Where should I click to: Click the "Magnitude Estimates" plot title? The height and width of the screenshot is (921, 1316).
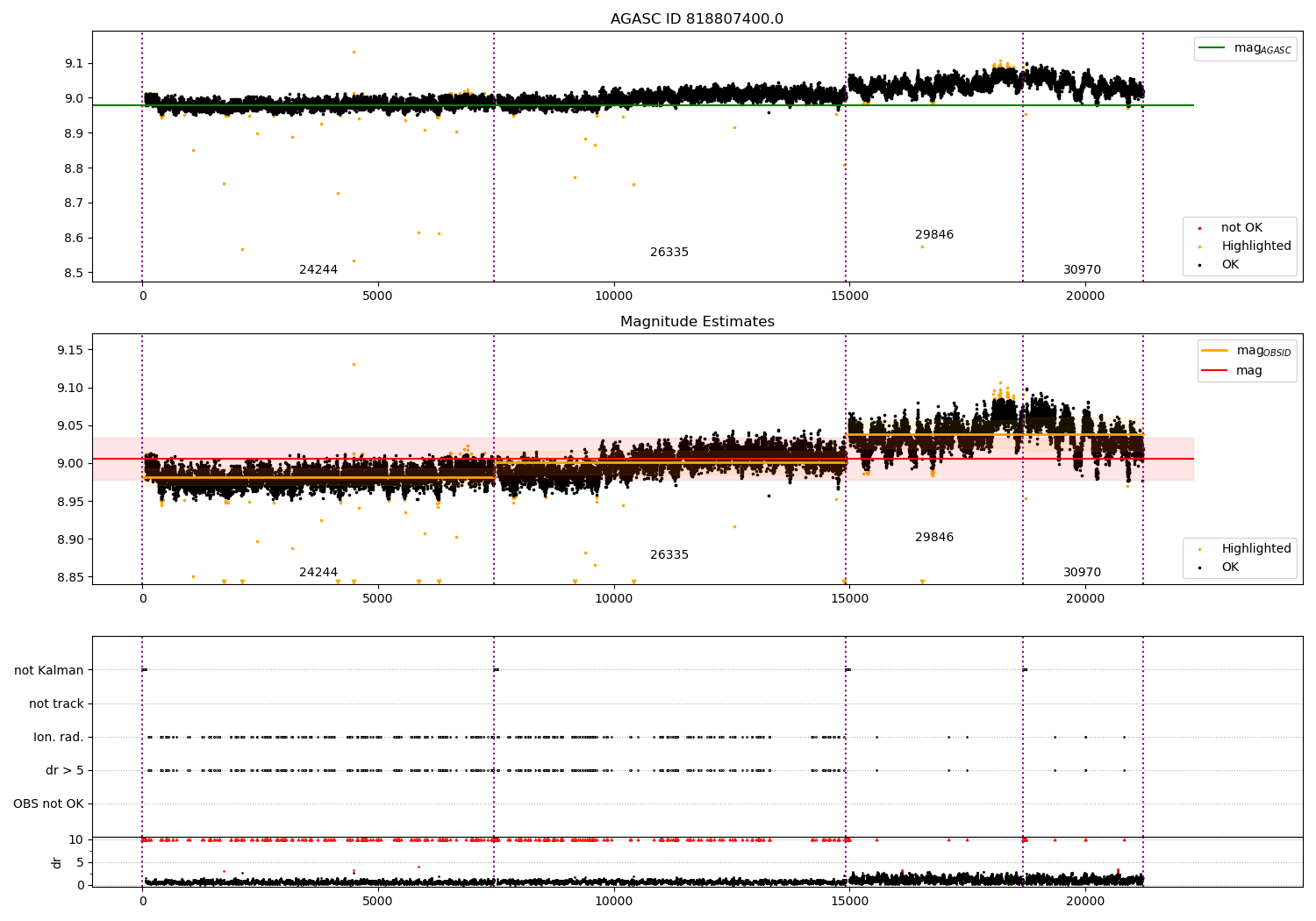pyautogui.click(x=697, y=322)
